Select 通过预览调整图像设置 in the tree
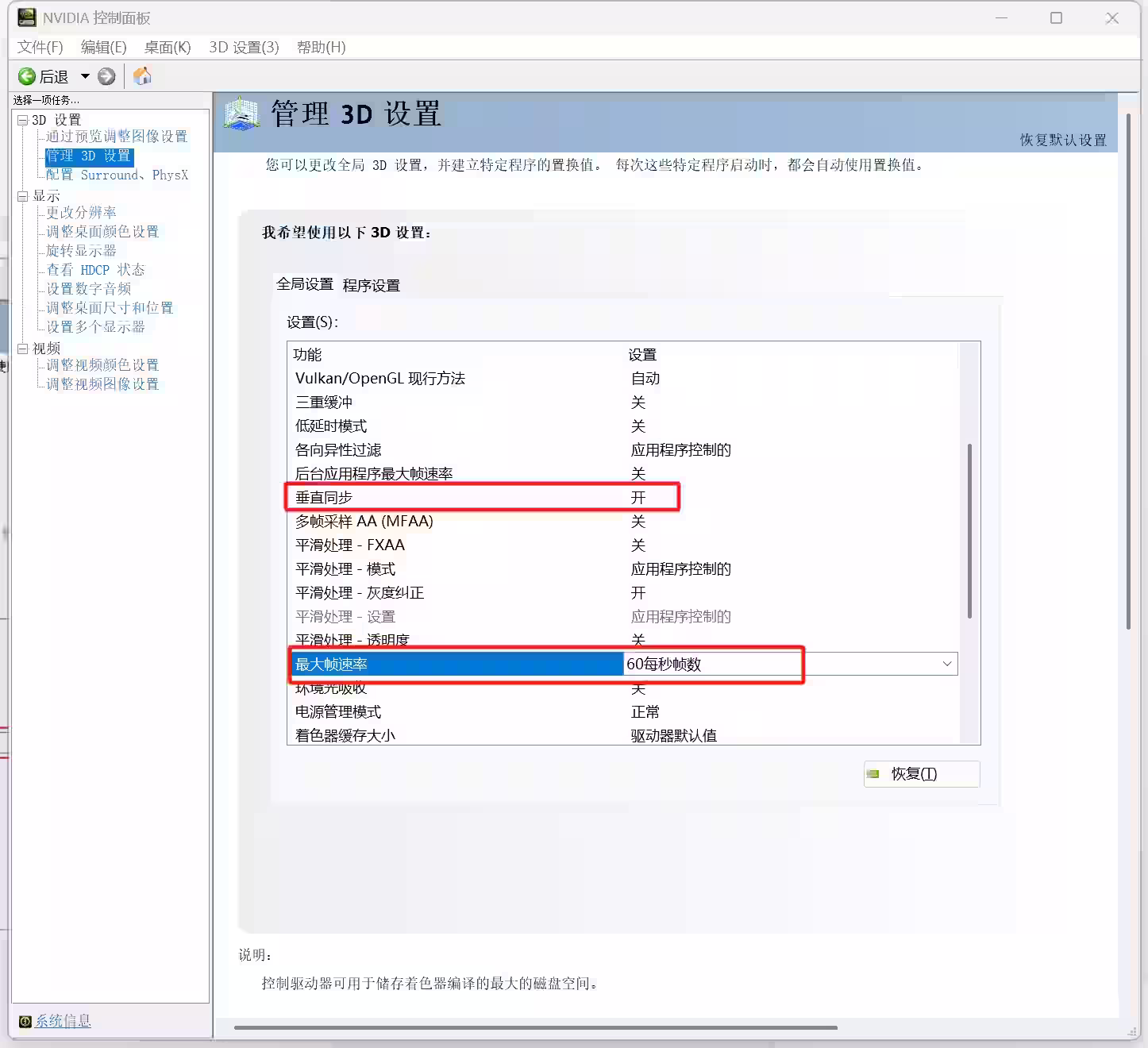1148x1048 pixels. coord(117,137)
